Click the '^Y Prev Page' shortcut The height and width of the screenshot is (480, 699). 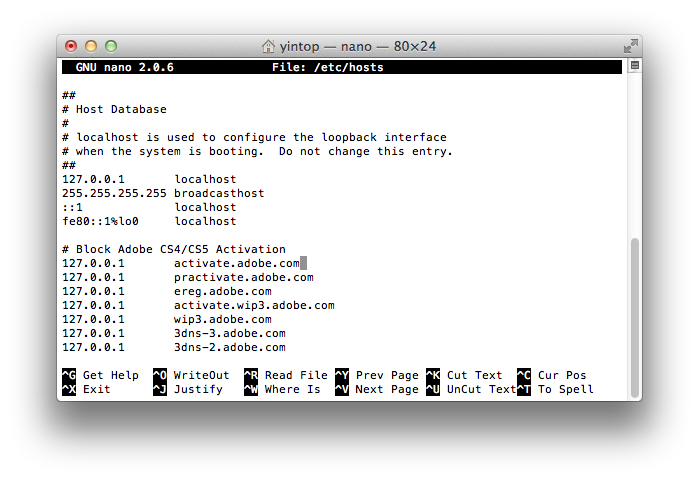pos(377,375)
